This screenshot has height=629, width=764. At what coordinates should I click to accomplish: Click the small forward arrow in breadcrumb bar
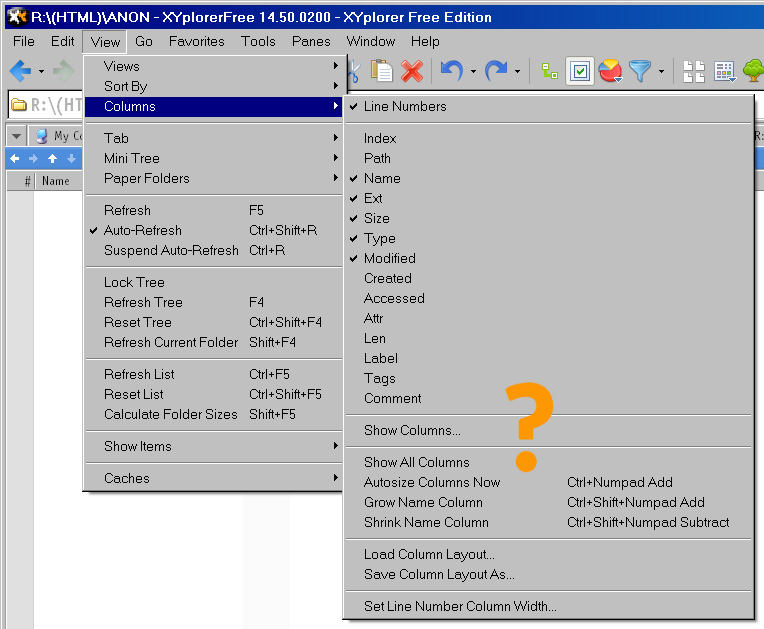pos(33,158)
